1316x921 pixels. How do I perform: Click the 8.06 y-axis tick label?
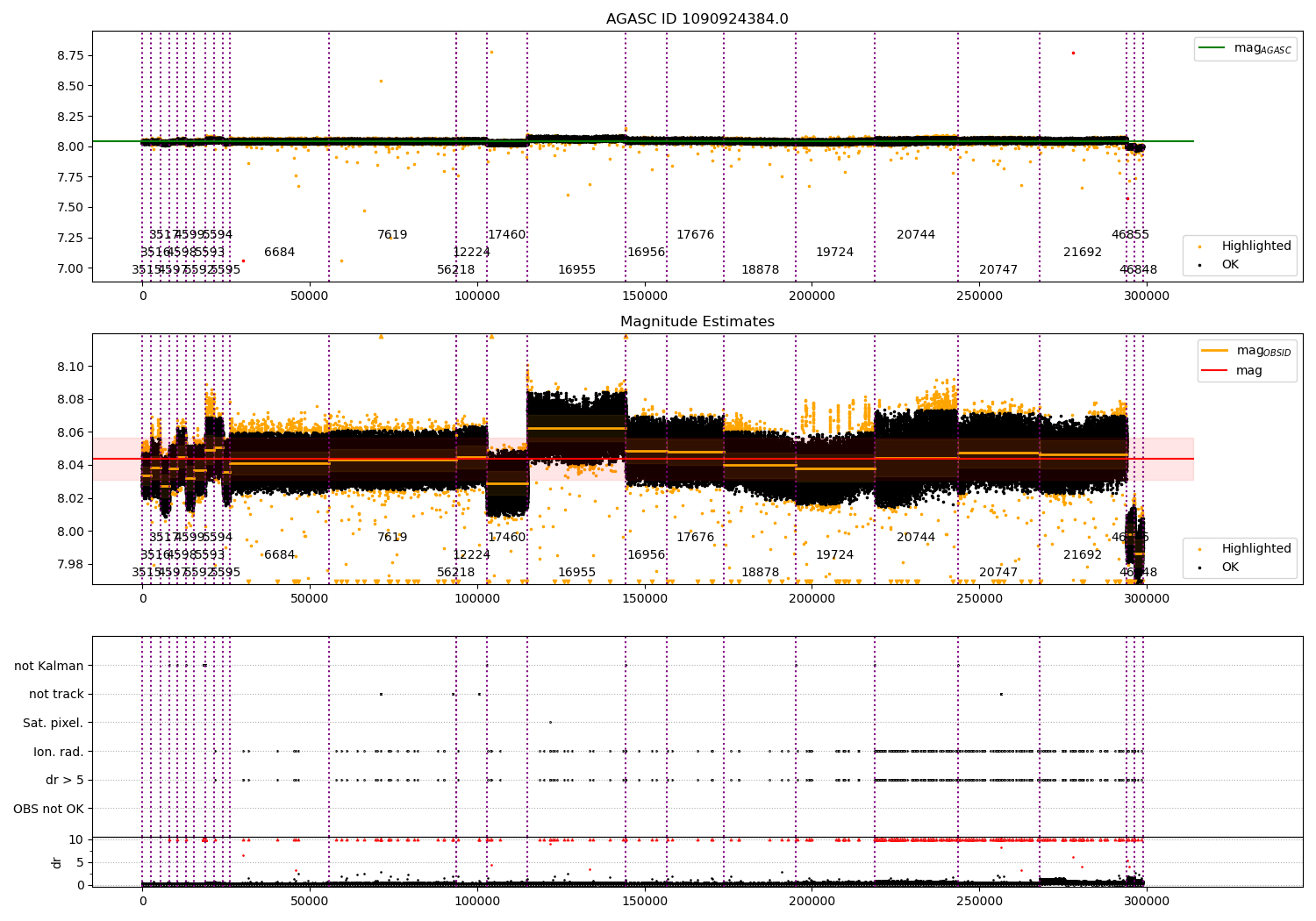click(70, 432)
